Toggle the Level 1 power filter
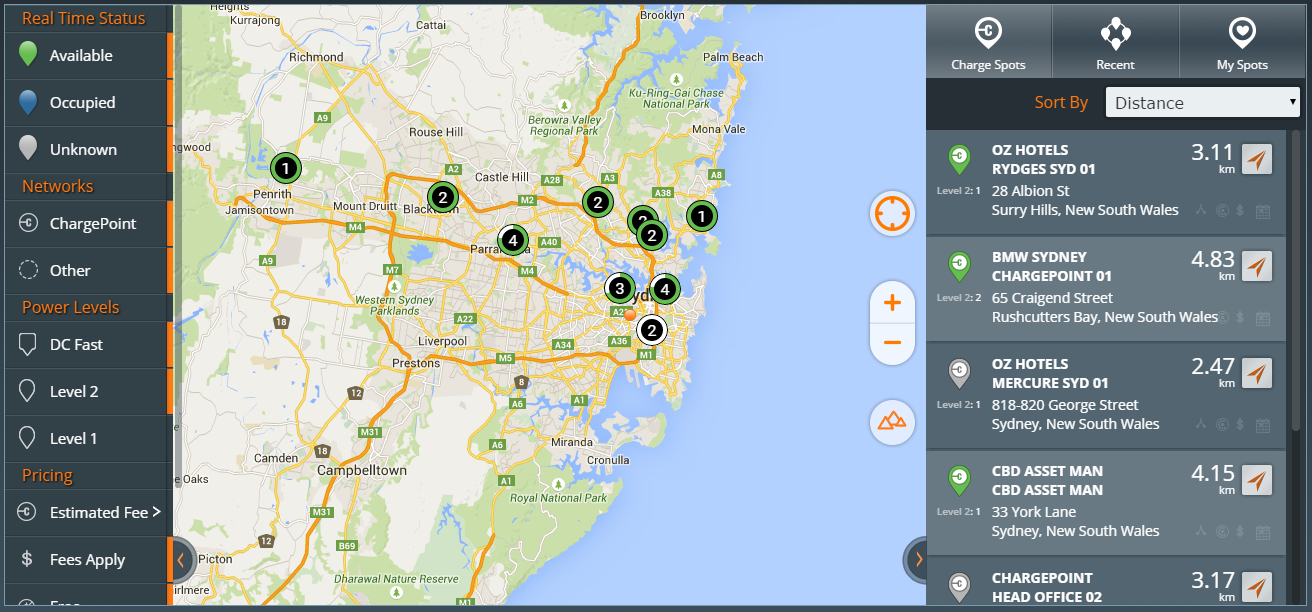Image resolution: width=1312 pixels, height=612 pixels. 88,439
